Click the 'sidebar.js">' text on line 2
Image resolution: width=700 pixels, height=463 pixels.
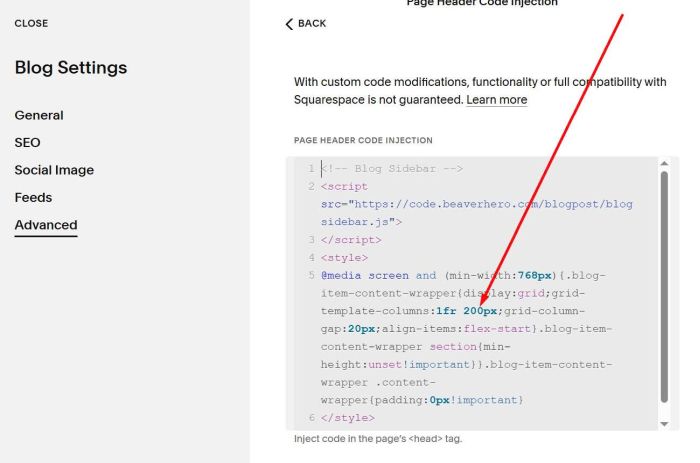tap(361, 222)
